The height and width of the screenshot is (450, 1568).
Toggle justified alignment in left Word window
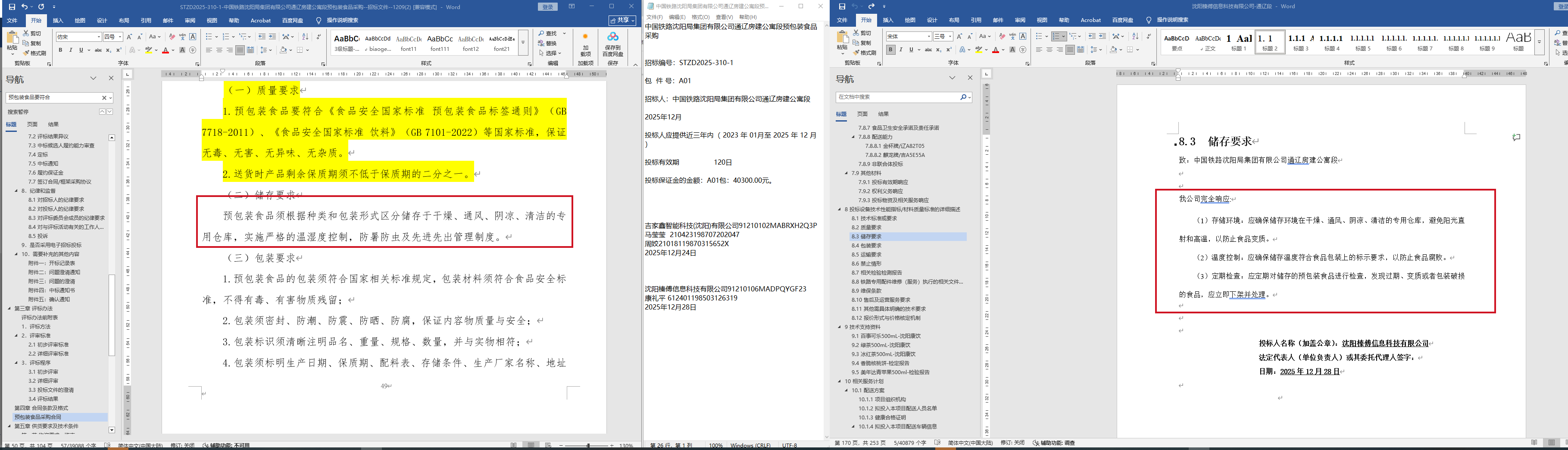240,50
